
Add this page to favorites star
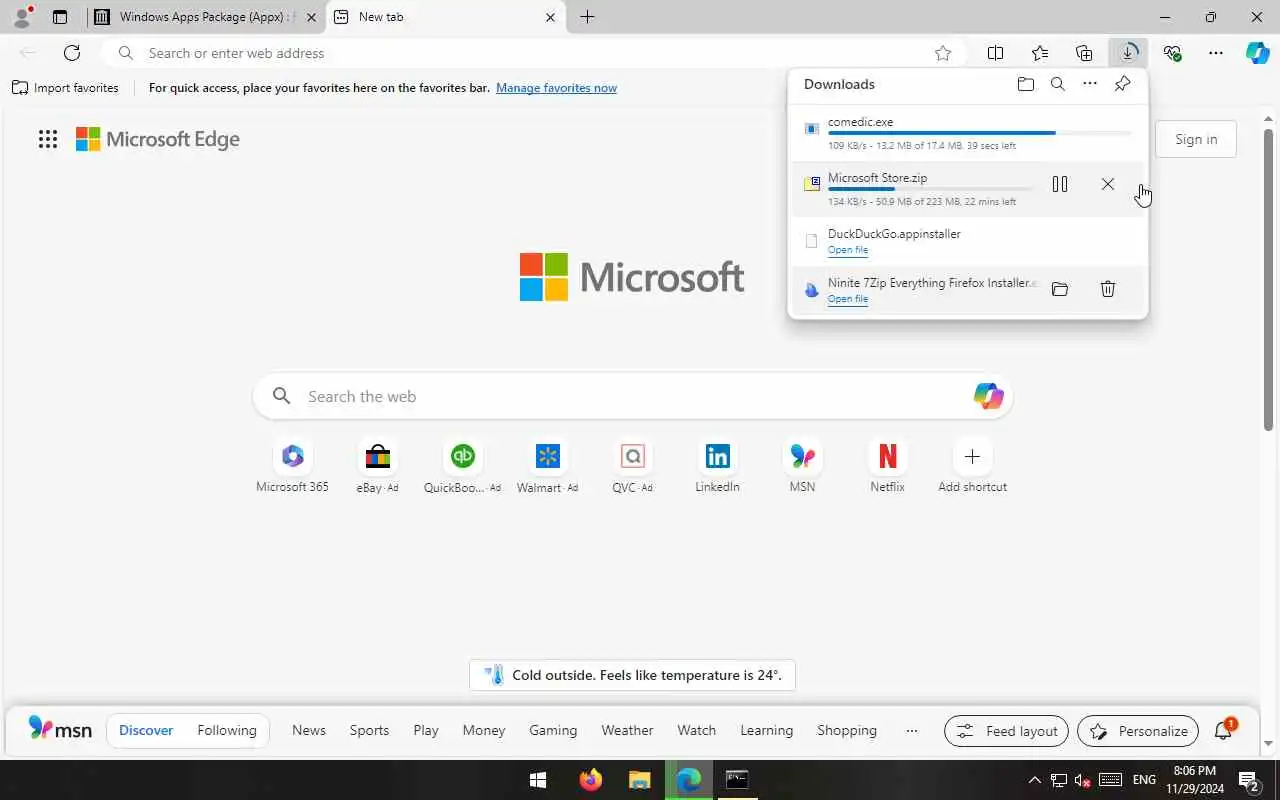943,53
